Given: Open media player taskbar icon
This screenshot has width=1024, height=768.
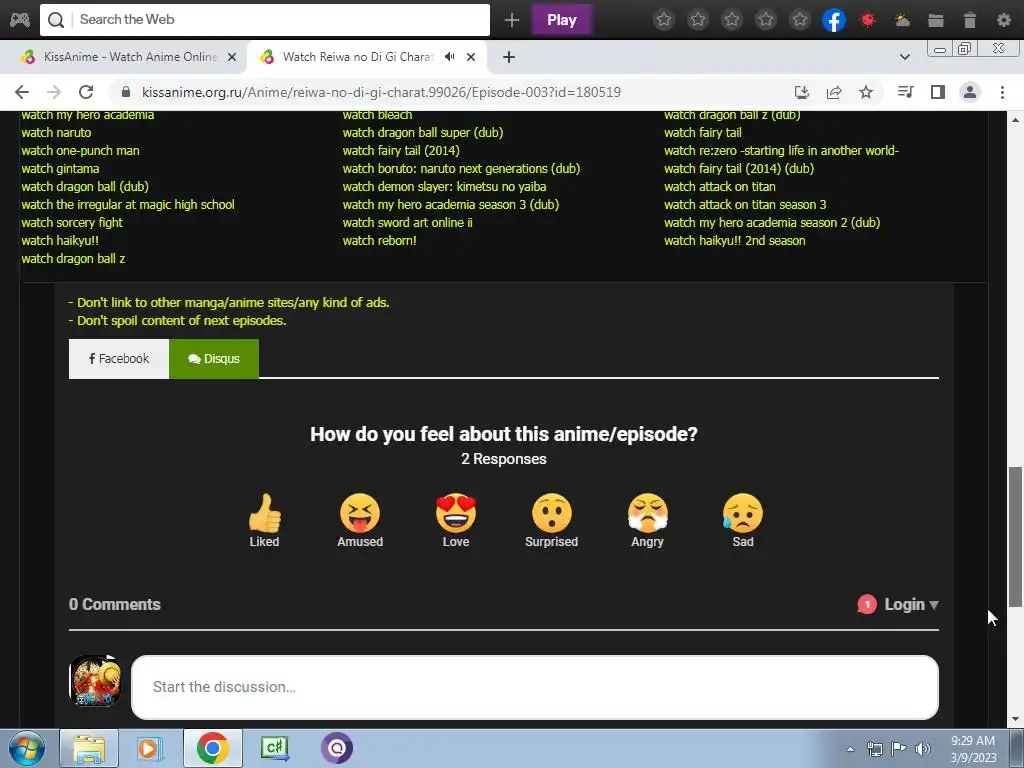Looking at the screenshot, I should [x=150, y=748].
